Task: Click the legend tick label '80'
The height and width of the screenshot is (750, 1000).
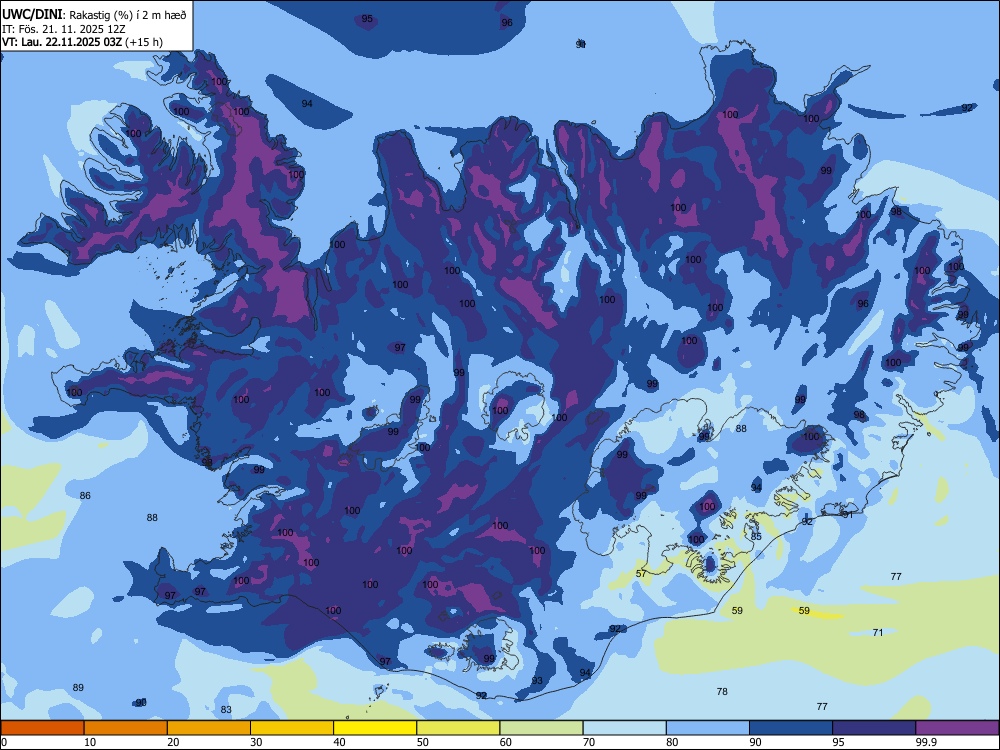Action: pos(672,742)
